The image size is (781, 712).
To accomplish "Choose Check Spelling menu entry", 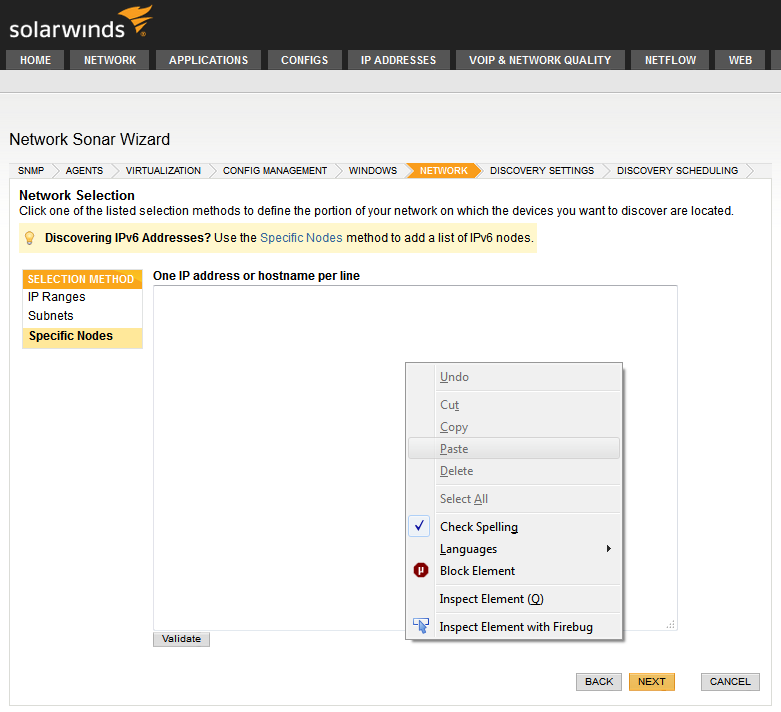I will [x=514, y=526].
